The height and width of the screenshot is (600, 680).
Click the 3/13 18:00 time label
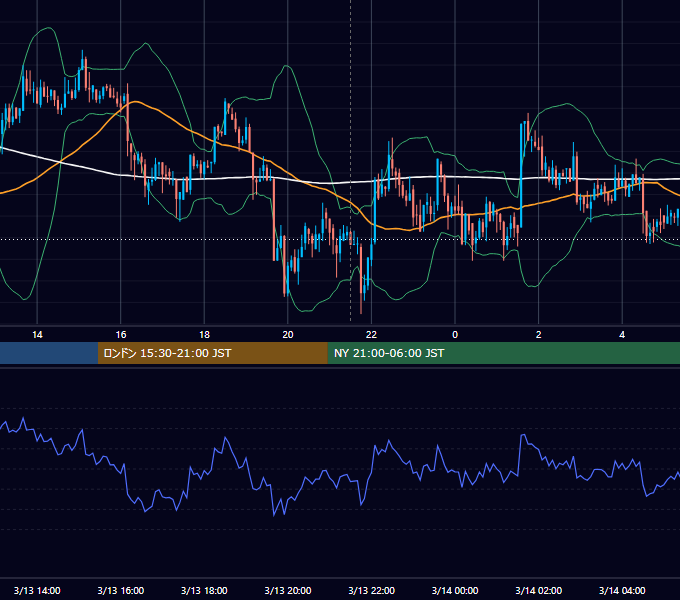204,590
